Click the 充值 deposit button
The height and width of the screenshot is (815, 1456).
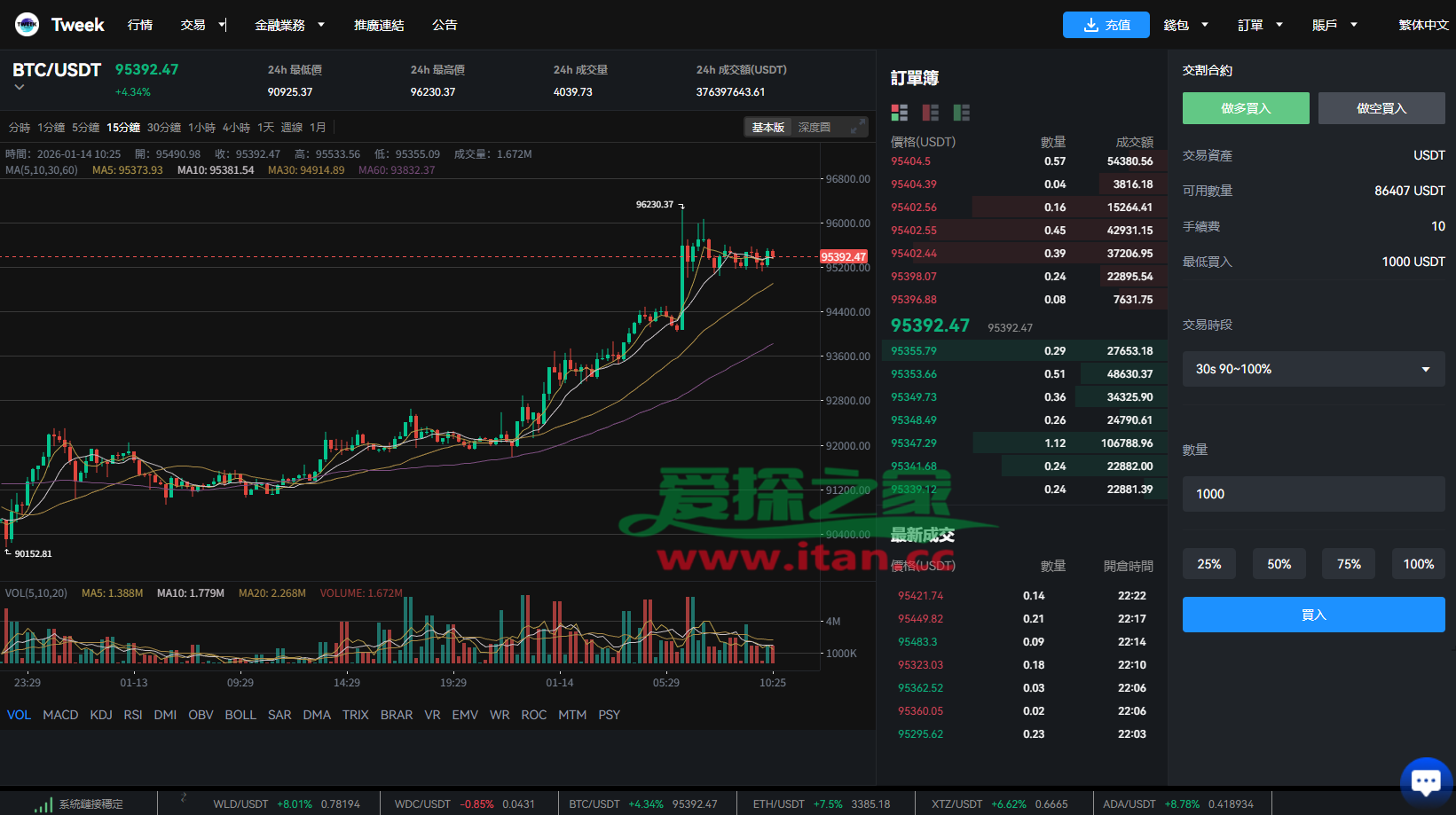(x=1106, y=25)
